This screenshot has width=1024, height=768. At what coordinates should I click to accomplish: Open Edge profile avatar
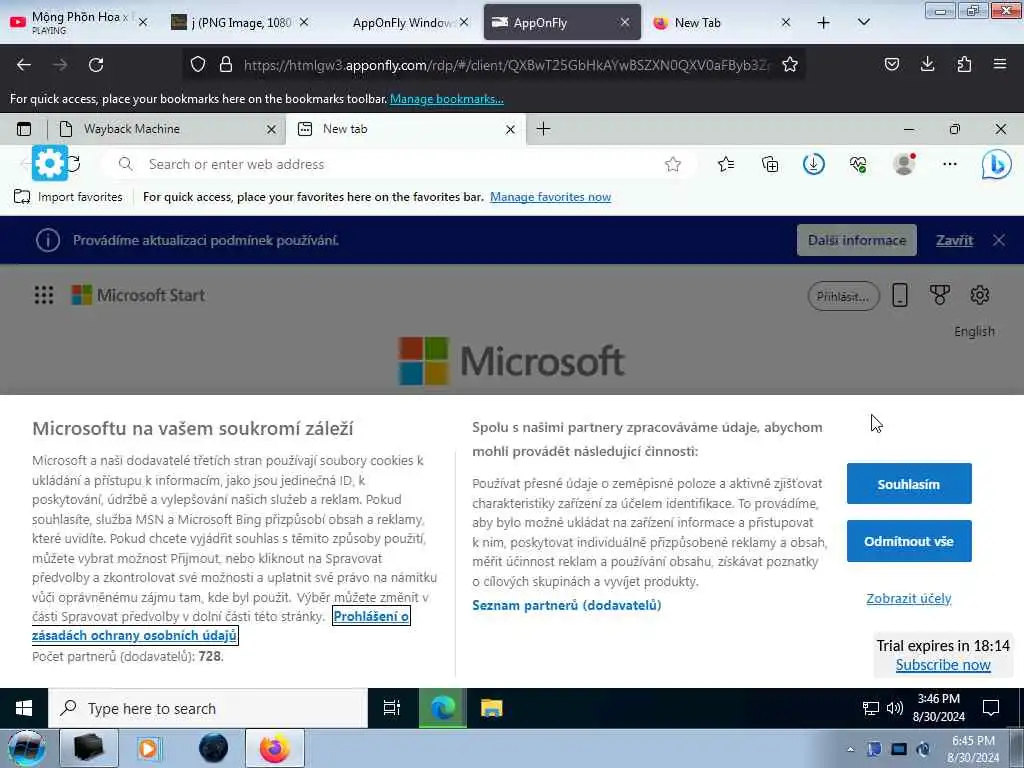(x=904, y=164)
